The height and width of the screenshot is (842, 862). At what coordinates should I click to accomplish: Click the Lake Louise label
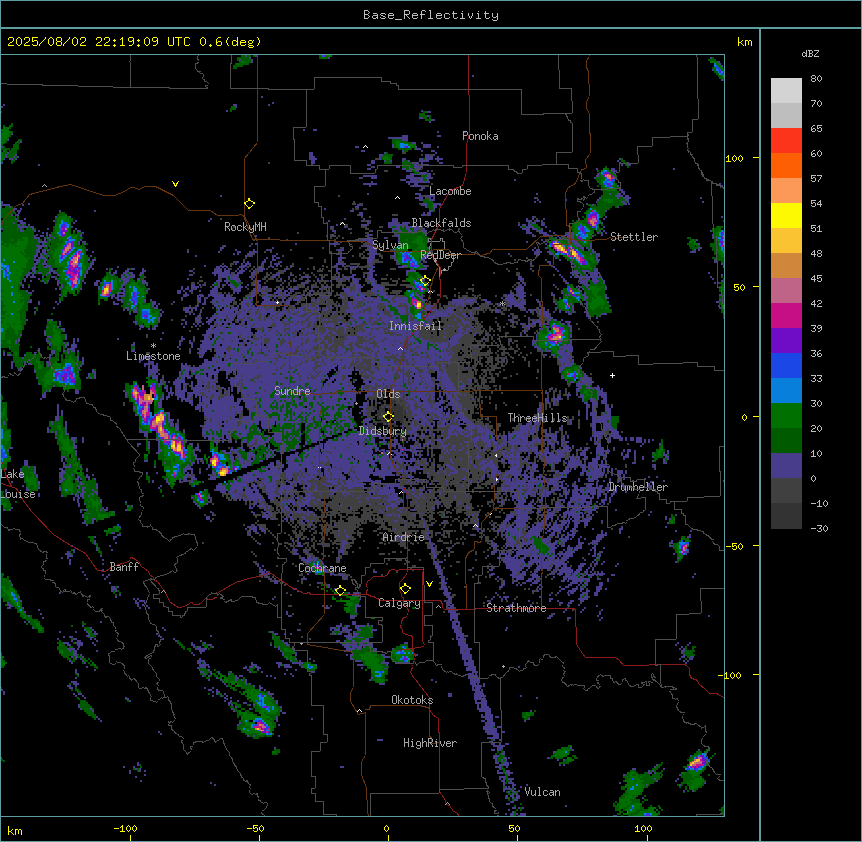(x=18, y=484)
